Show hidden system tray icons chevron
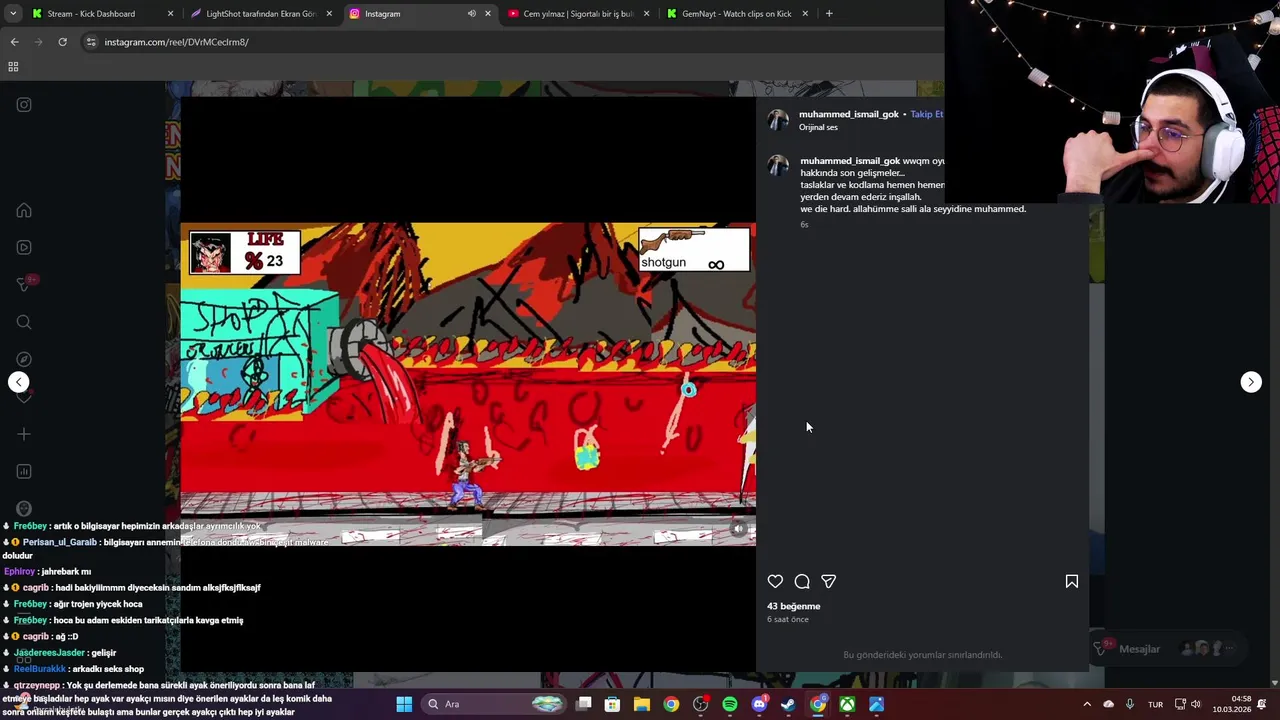1280x720 pixels. (1087, 704)
